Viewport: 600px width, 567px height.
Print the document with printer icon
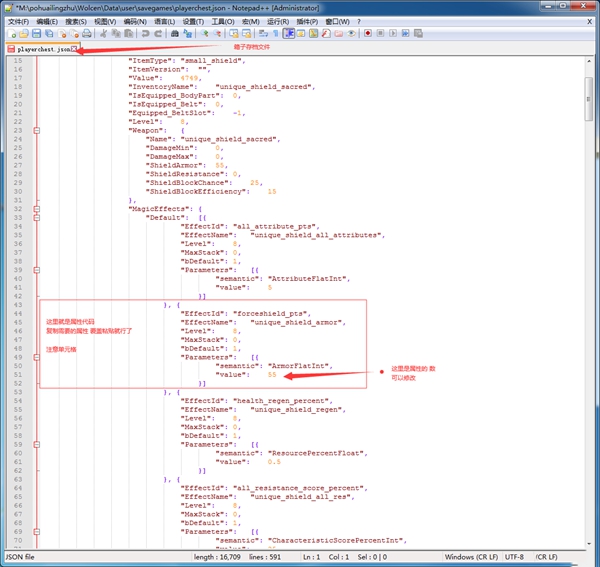(x=87, y=34)
